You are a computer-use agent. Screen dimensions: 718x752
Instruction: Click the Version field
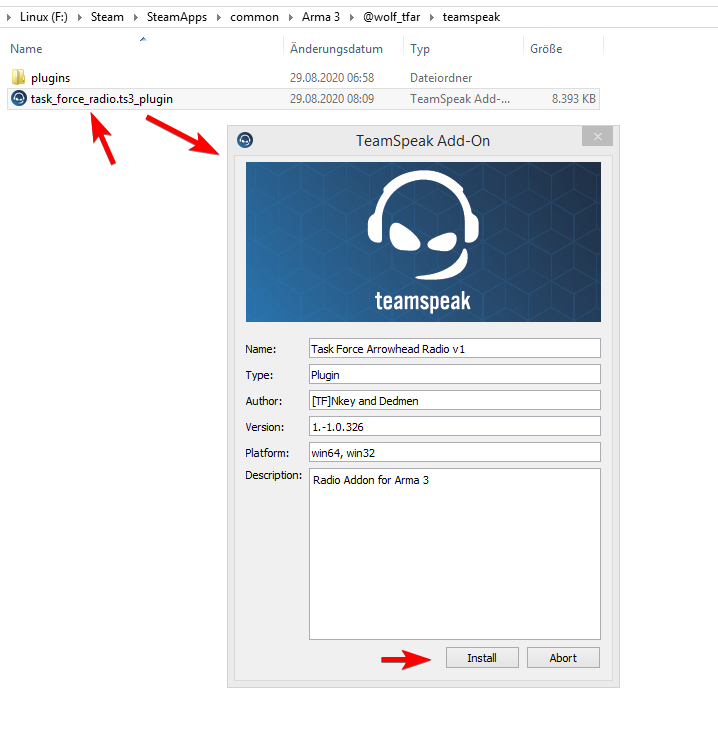(x=454, y=426)
